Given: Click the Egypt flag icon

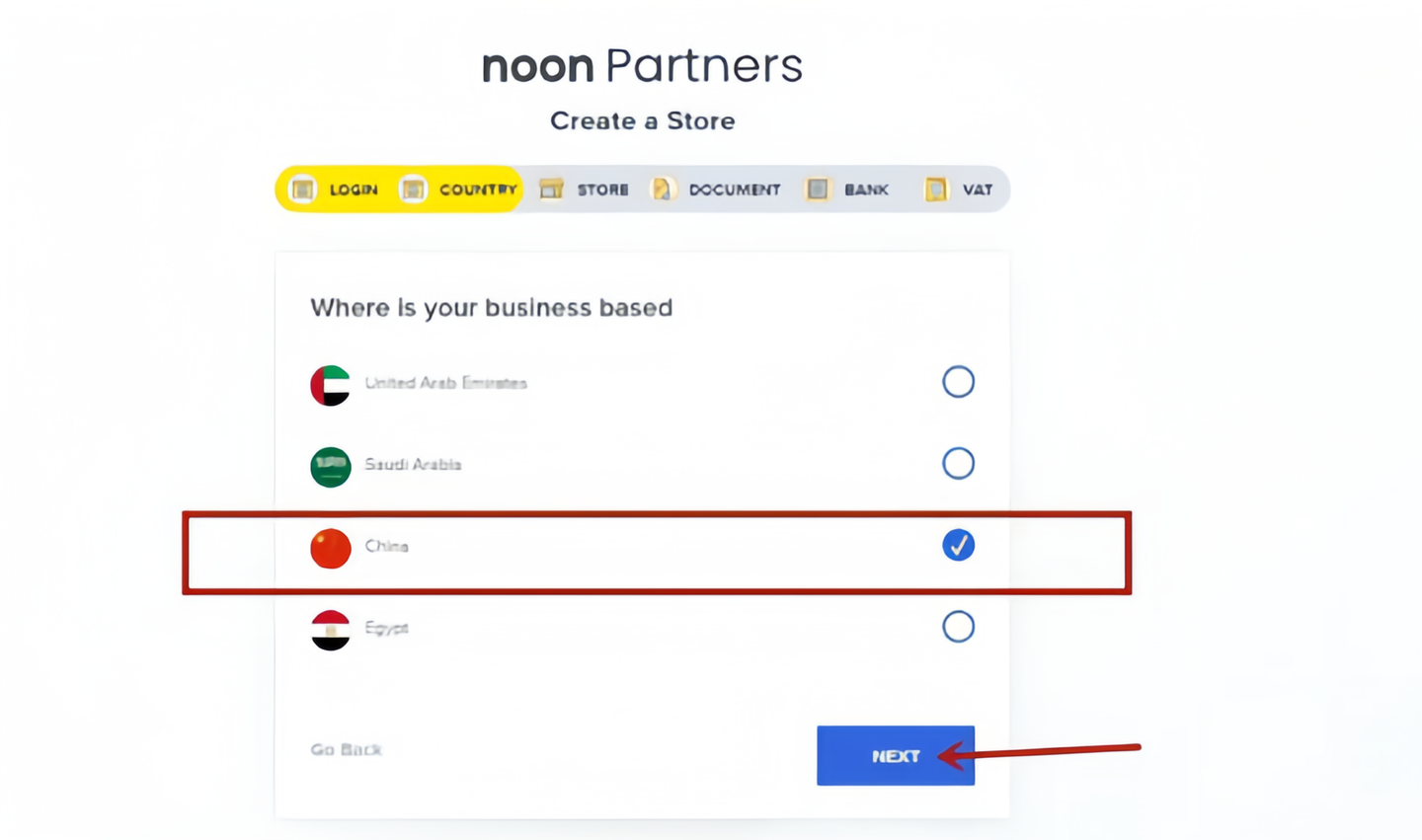Looking at the screenshot, I should click(331, 630).
